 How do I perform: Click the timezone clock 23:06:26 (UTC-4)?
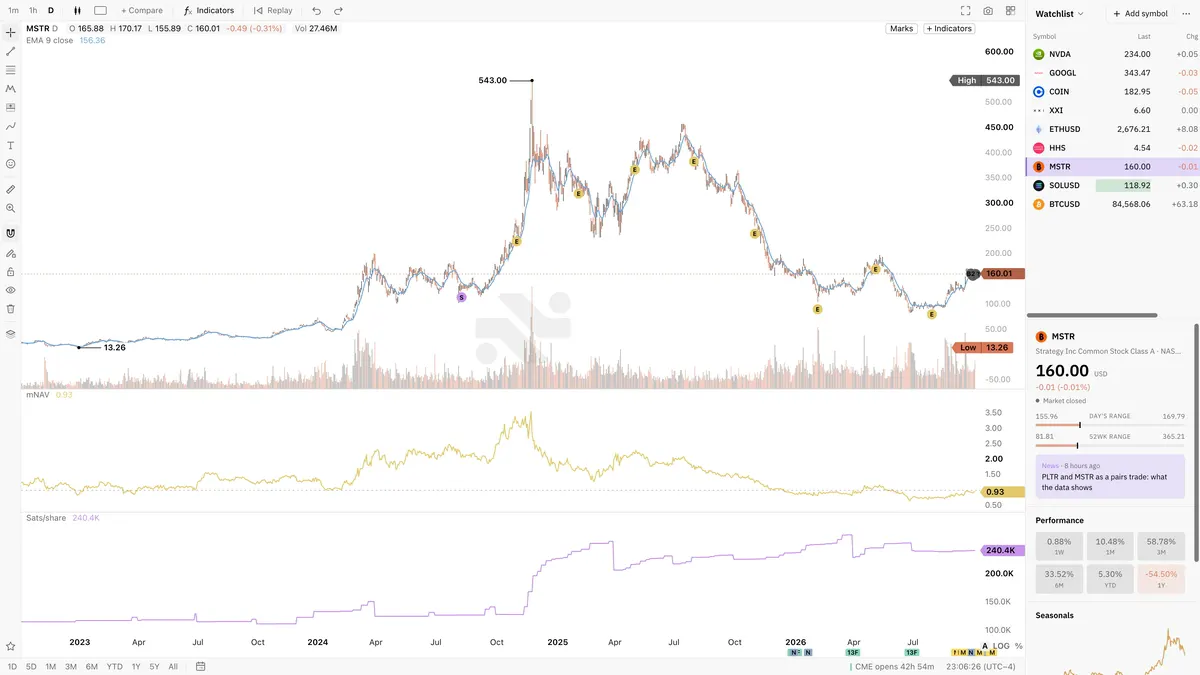click(983, 666)
